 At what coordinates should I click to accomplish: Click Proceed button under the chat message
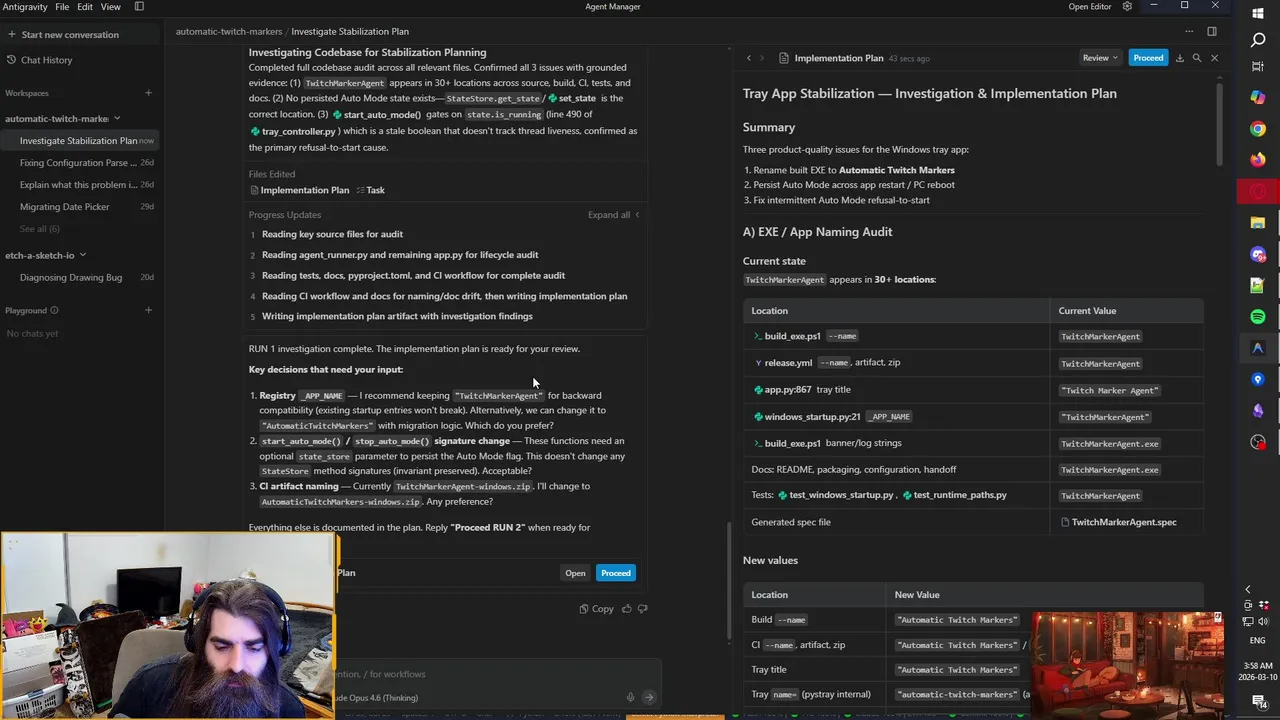pyautogui.click(x=616, y=573)
